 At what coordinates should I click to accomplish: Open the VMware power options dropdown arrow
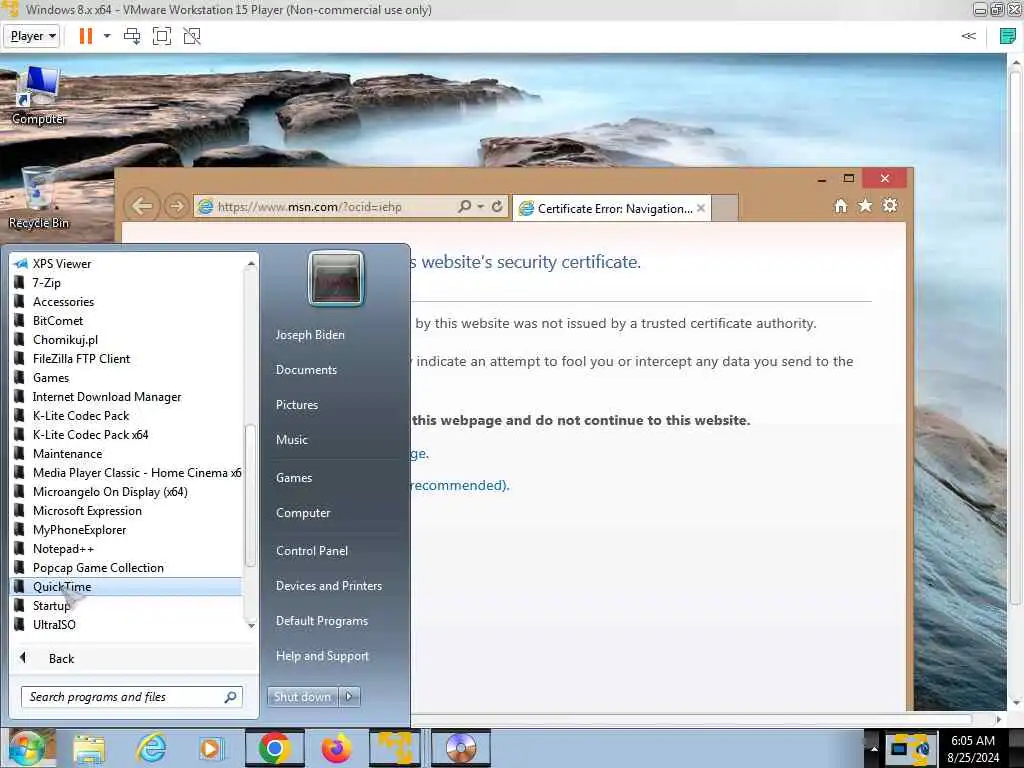coord(107,36)
